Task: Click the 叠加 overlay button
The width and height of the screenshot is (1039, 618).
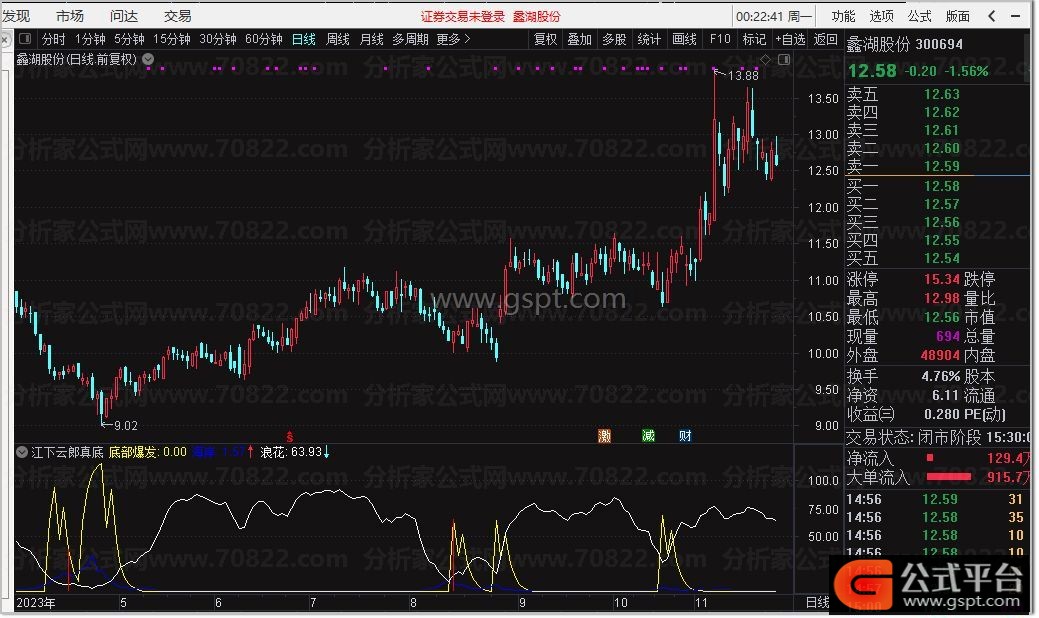Action: [x=580, y=39]
